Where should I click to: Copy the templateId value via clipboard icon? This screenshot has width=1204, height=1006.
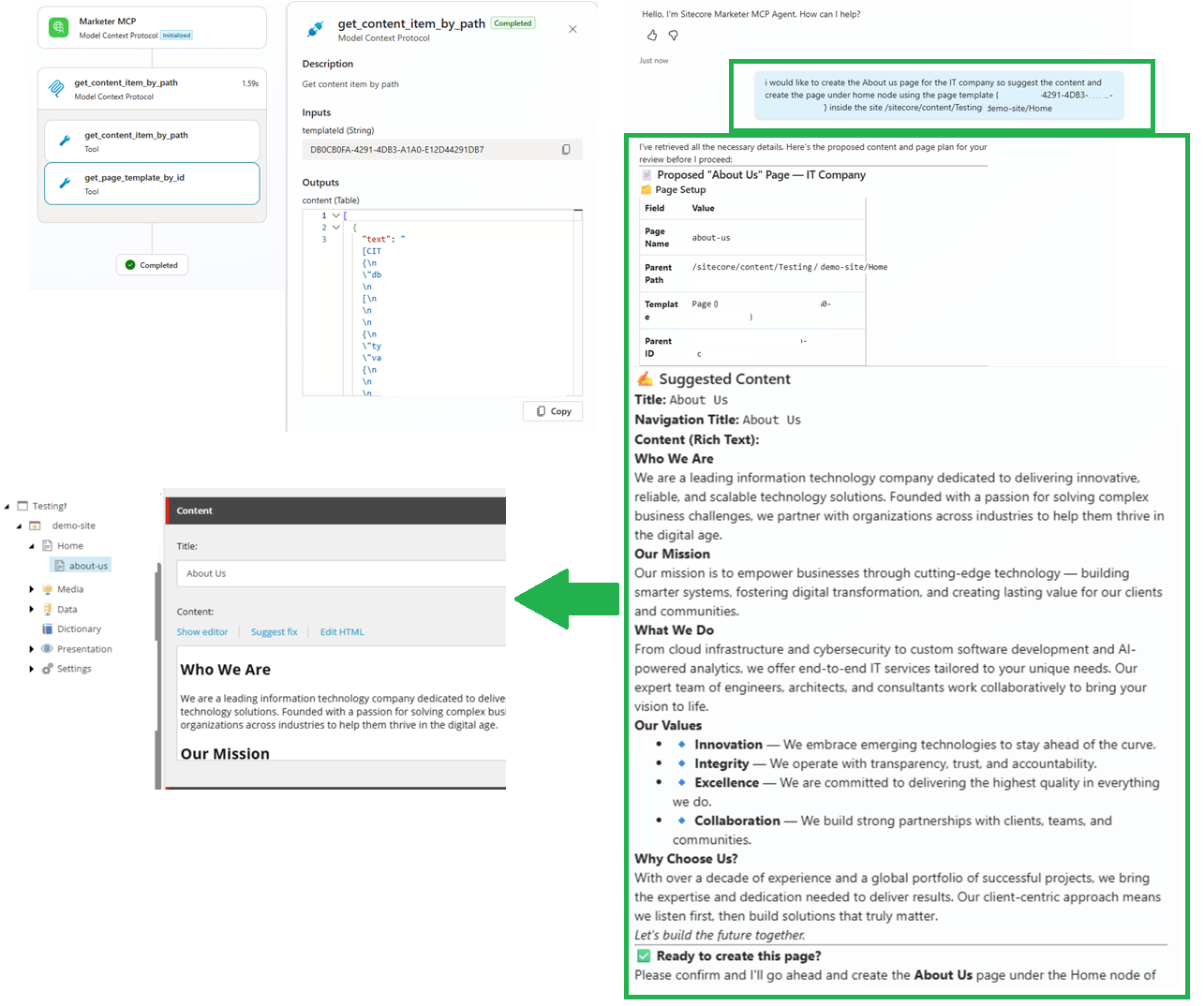pyautogui.click(x=566, y=150)
